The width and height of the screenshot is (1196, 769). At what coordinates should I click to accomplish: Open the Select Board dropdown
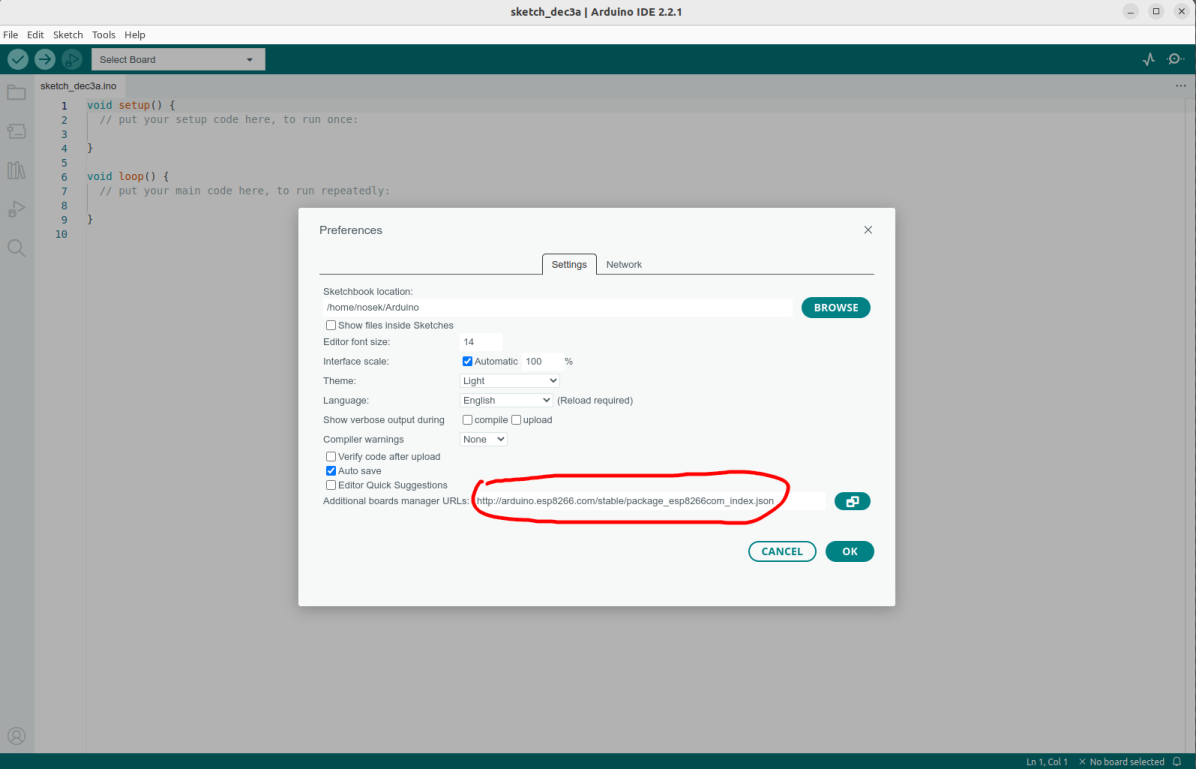tap(178, 60)
